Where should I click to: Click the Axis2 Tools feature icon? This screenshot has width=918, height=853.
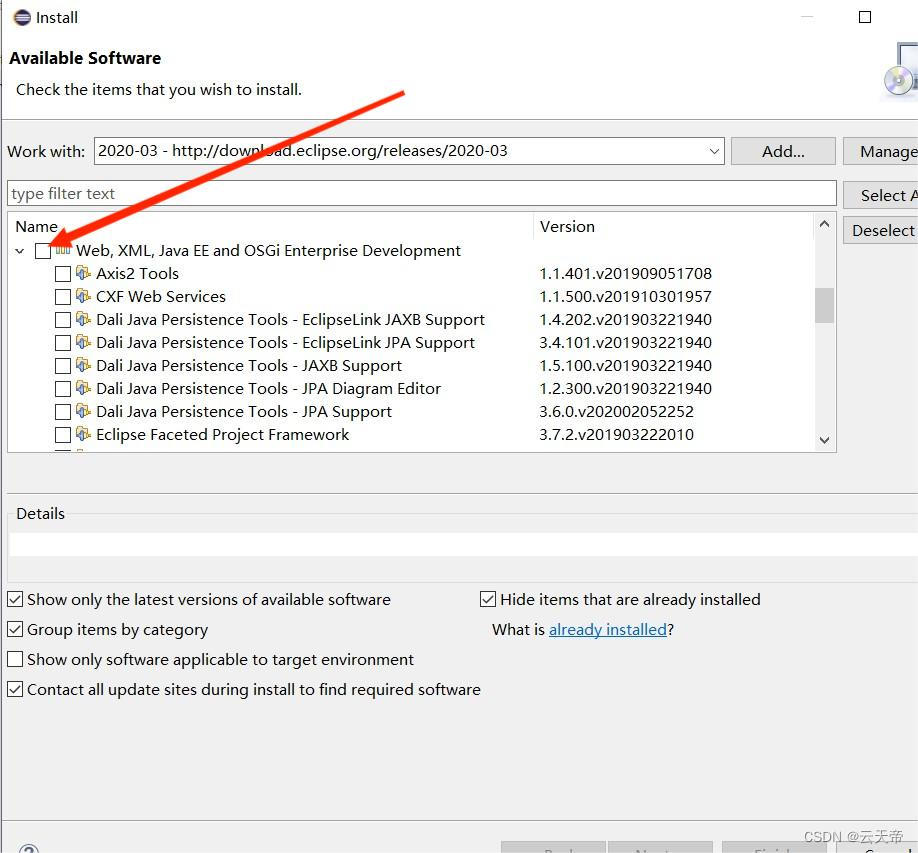tap(83, 273)
